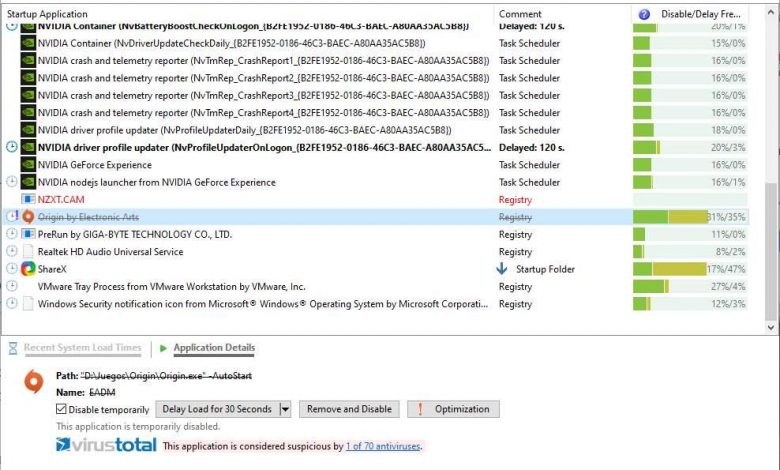
Task: Click green play icon beside Application Details
Action: (163, 348)
